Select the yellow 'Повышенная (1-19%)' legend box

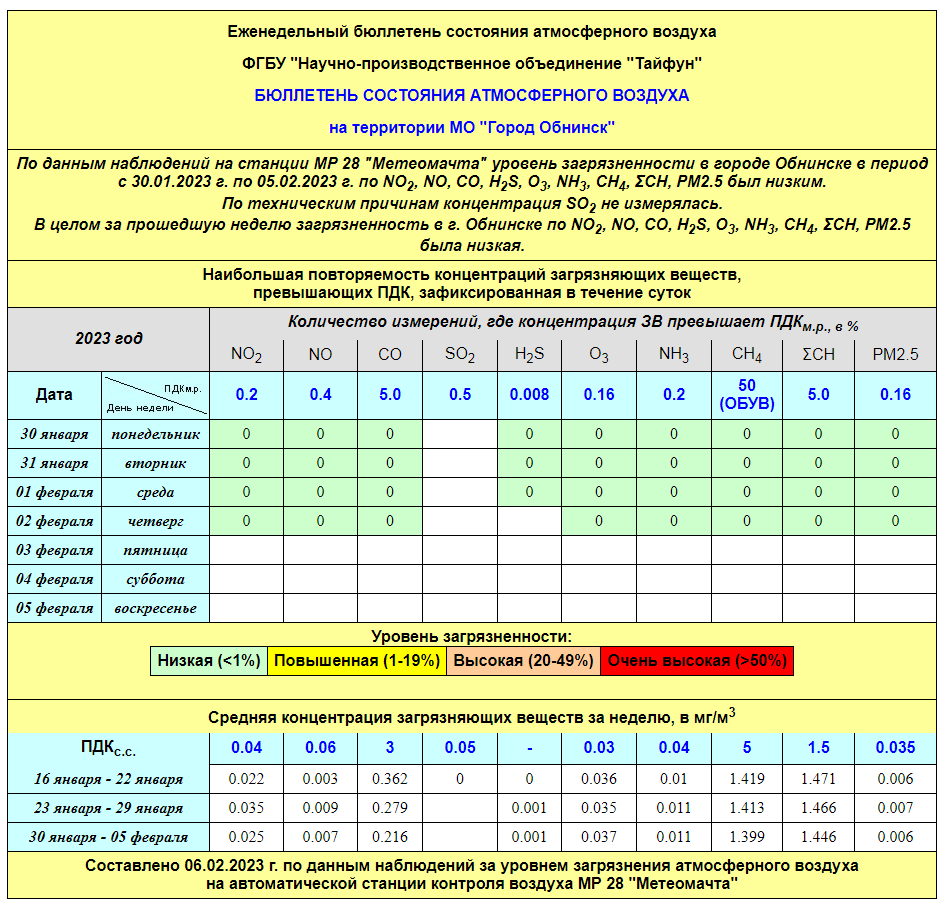[357, 661]
